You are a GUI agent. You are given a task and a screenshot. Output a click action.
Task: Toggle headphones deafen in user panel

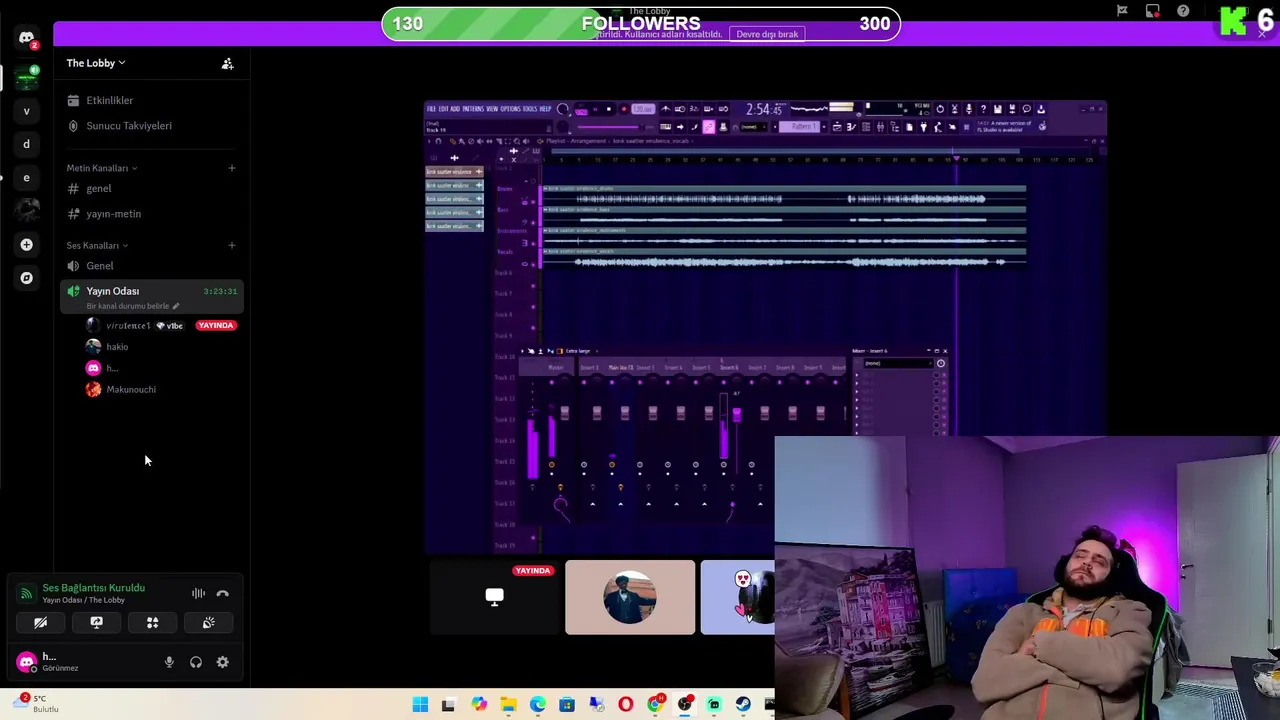point(196,662)
